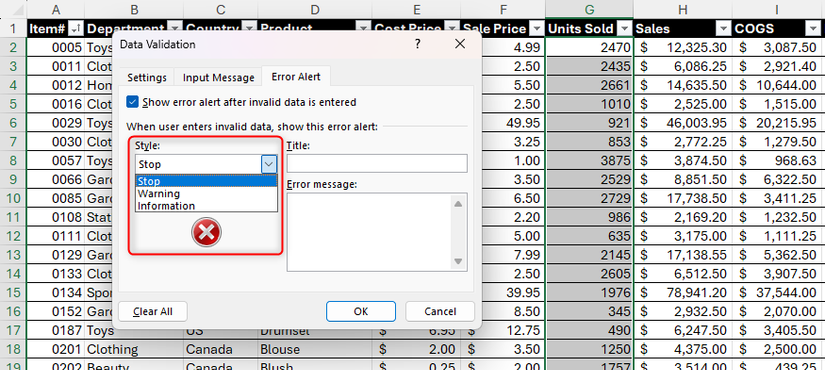Confirm with the OK button

[360, 311]
